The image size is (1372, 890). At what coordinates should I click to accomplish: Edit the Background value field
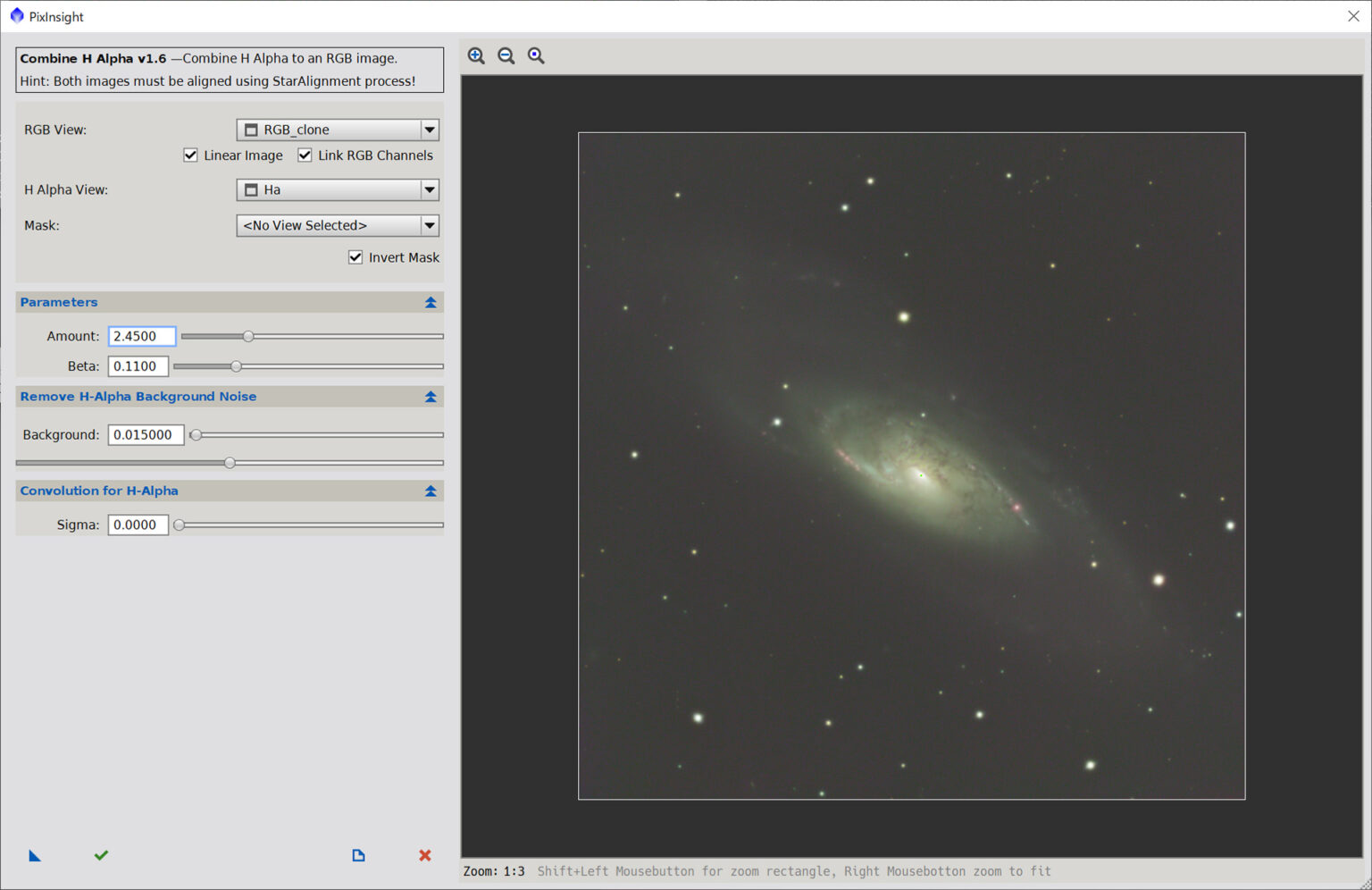tap(146, 434)
